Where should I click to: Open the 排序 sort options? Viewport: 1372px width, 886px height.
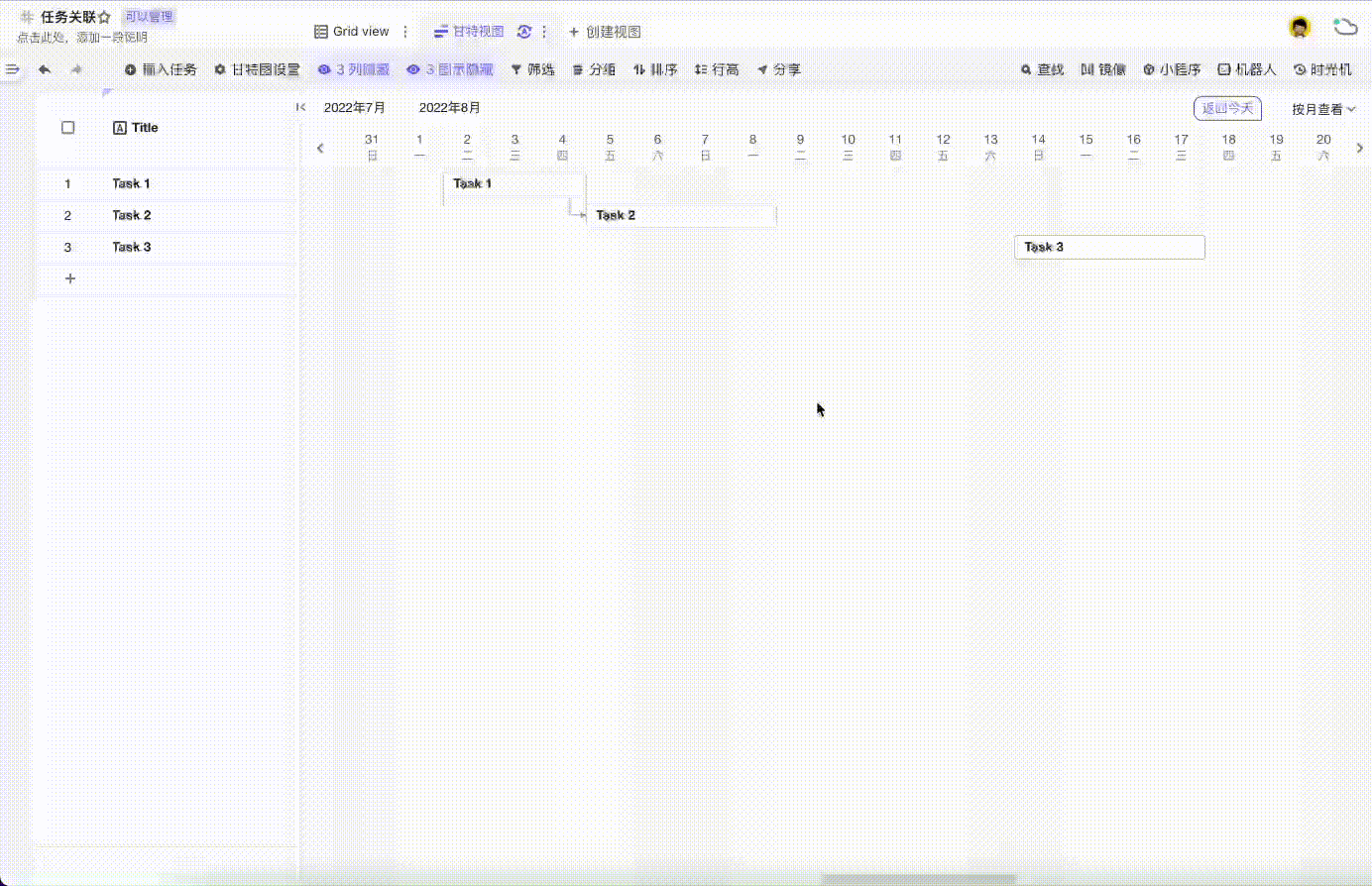coord(654,69)
